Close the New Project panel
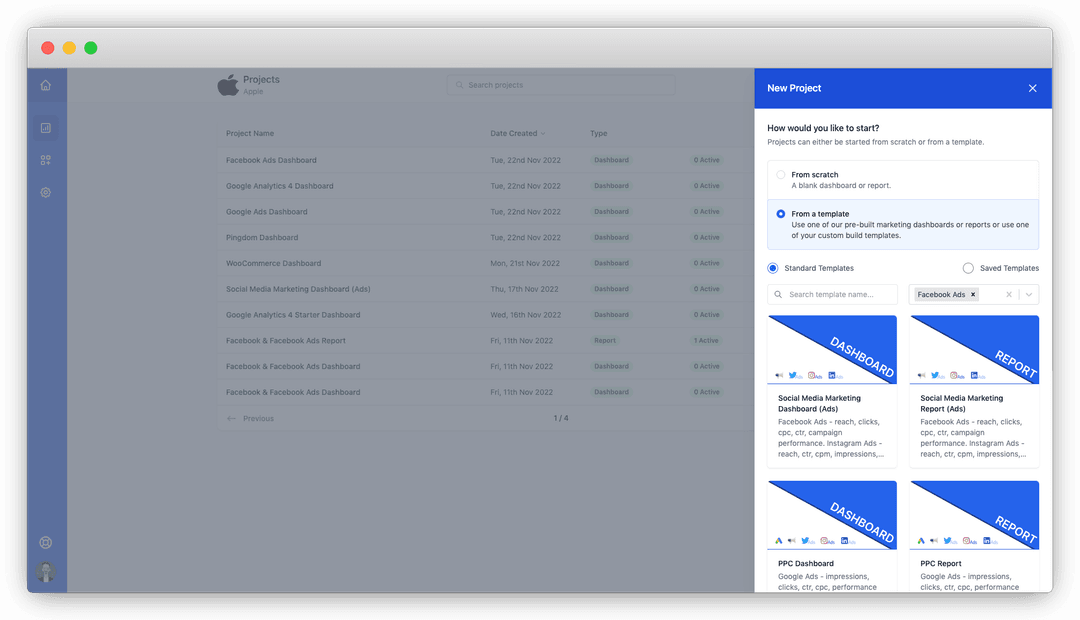1080x620 pixels. point(1032,88)
